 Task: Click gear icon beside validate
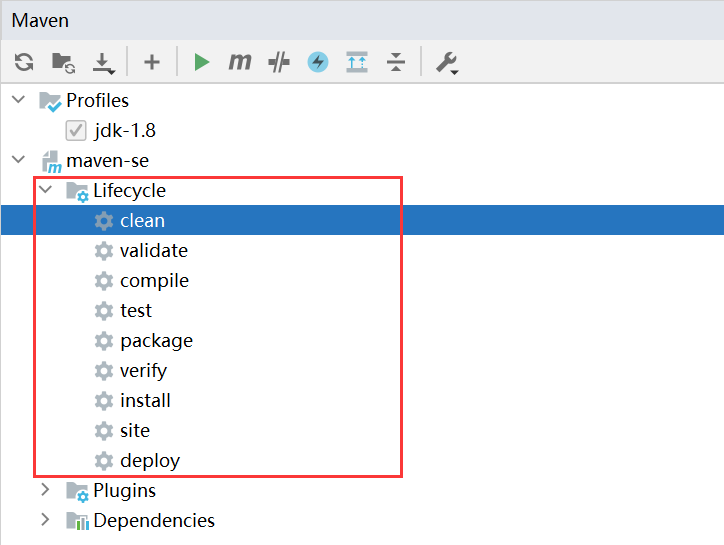tap(104, 251)
